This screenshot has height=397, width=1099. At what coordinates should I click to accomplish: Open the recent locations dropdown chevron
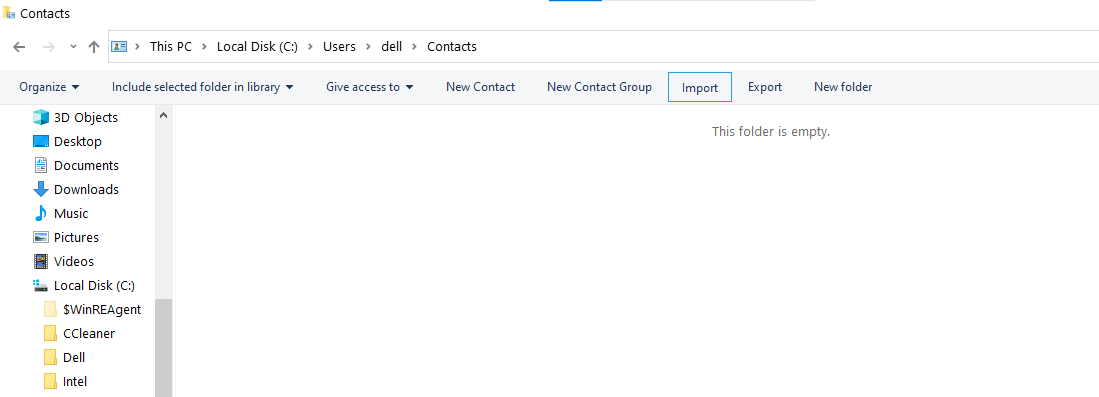73,47
